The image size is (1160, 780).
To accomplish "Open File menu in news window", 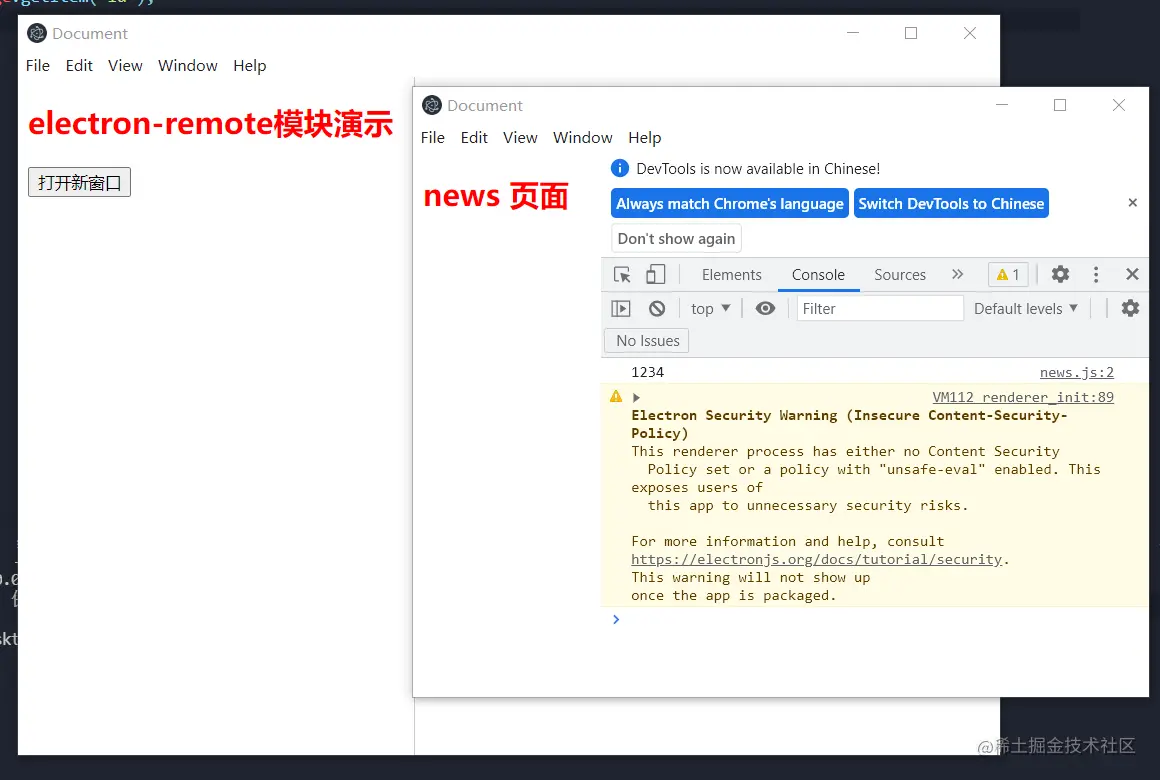I will point(433,138).
